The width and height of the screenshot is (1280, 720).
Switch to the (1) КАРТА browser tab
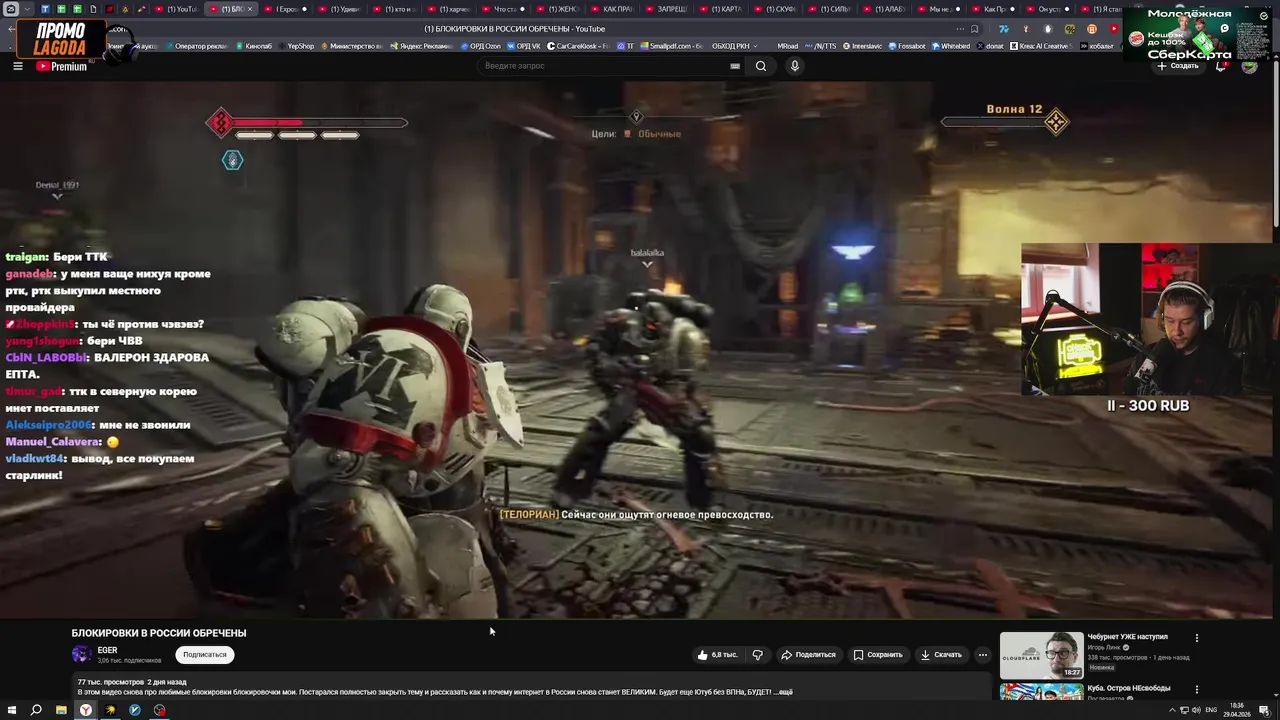pyautogui.click(x=720, y=9)
